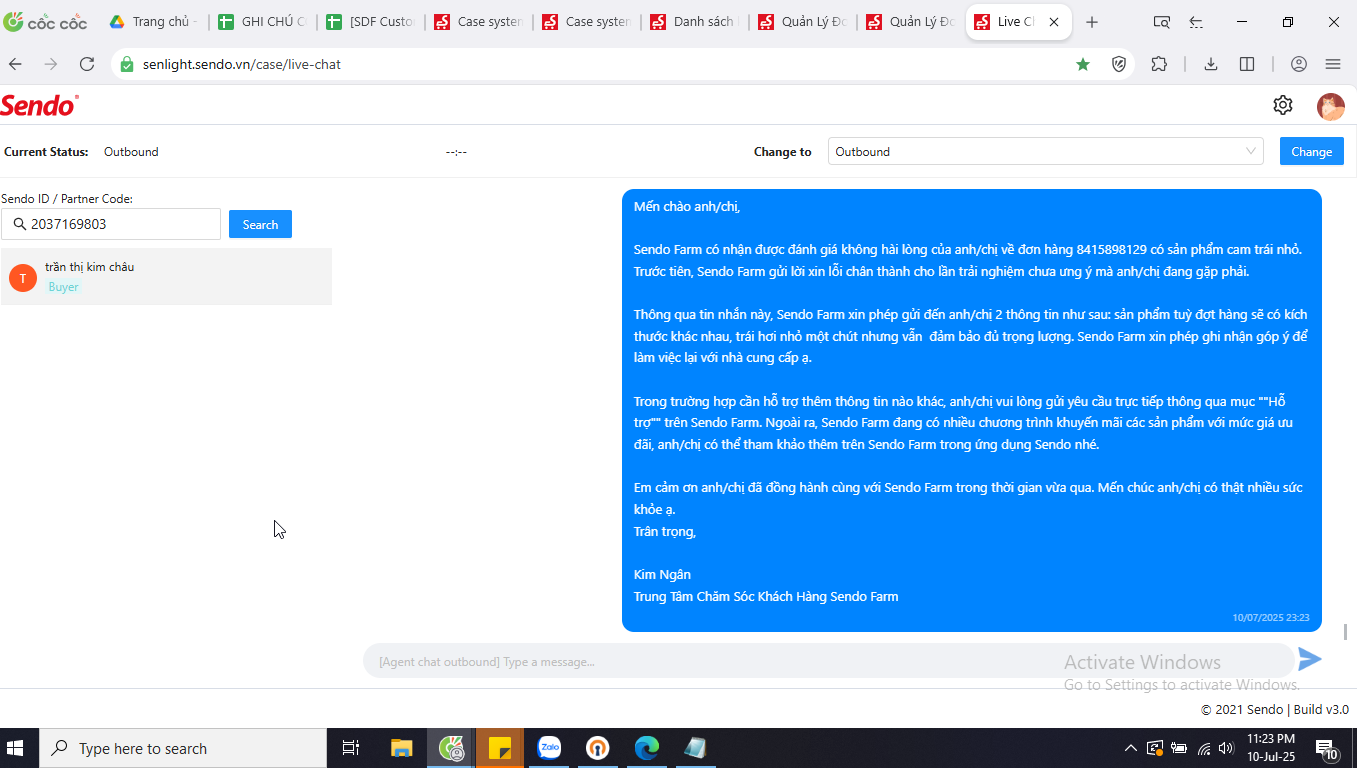Open the browser extensions puzzle icon
Screen dimensions: 1357x768
[1159, 64]
